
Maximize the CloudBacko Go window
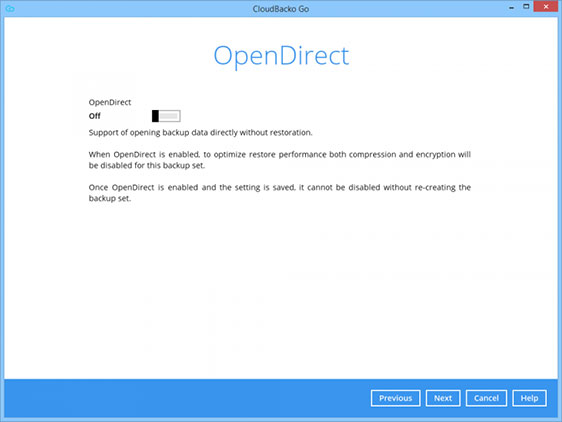[x=526, y=7]
